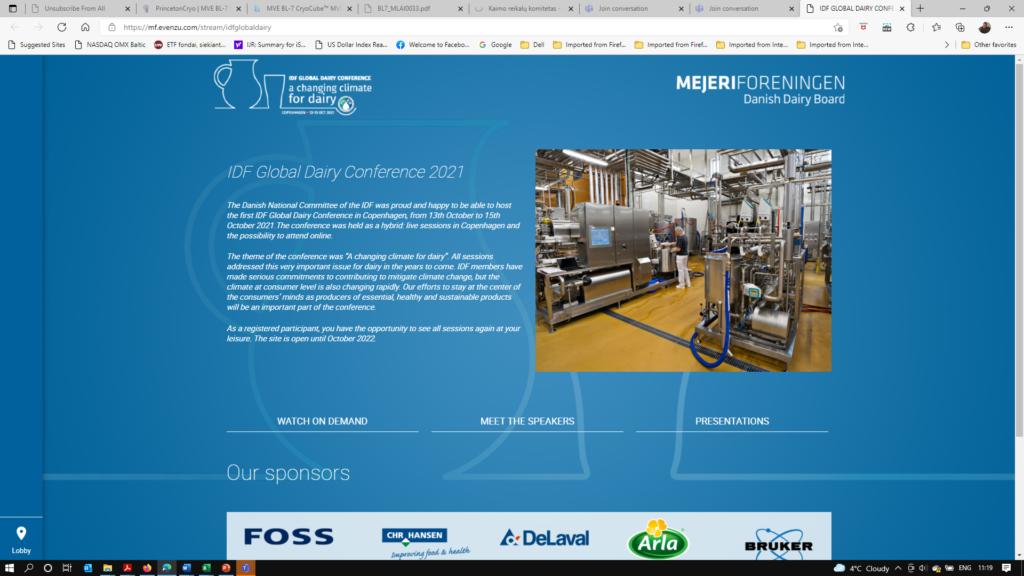Open Task View on the taskbar
The width and height of the screenshot is (1024, 576).
67,568
